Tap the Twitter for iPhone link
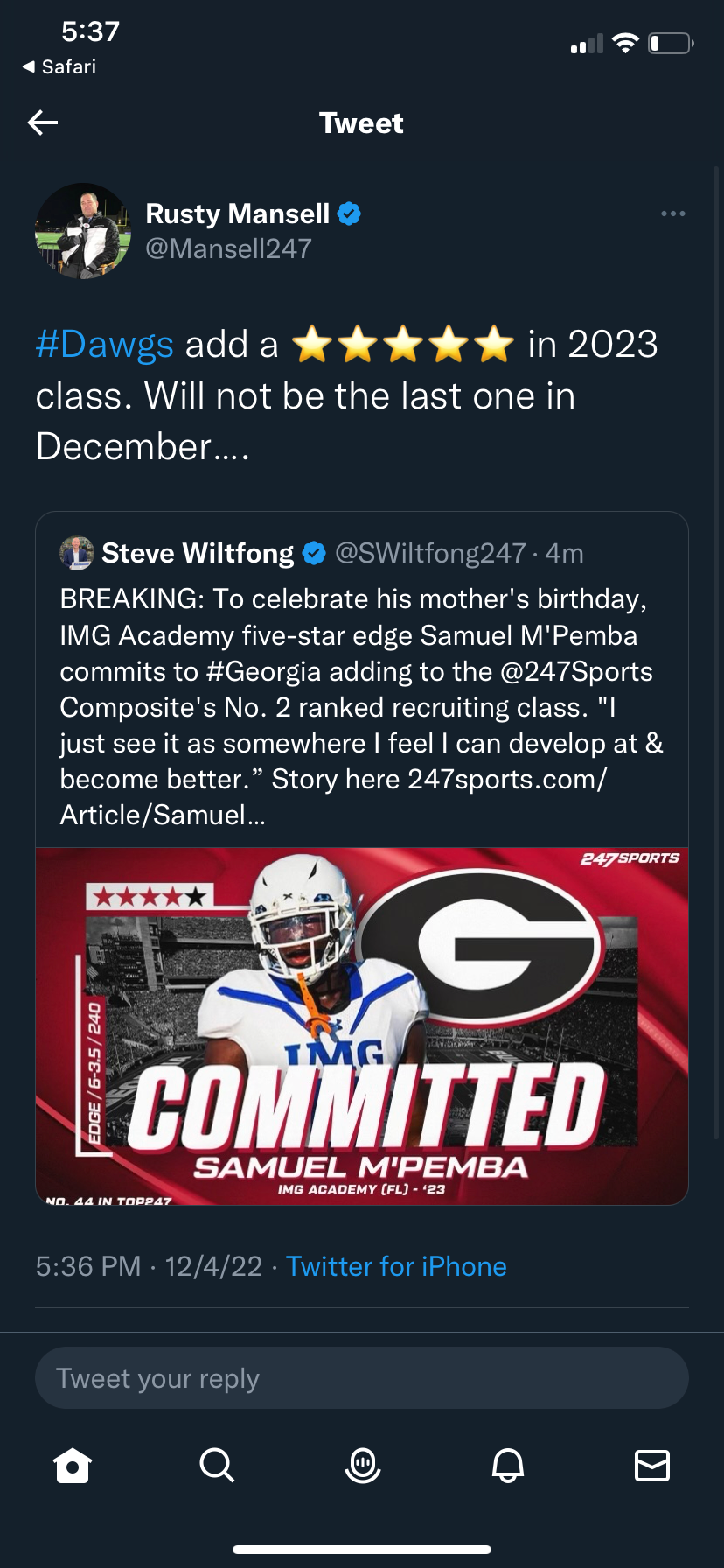Image resolution: width=724 pixels, height=1568 pixels. coord(396,1266)
